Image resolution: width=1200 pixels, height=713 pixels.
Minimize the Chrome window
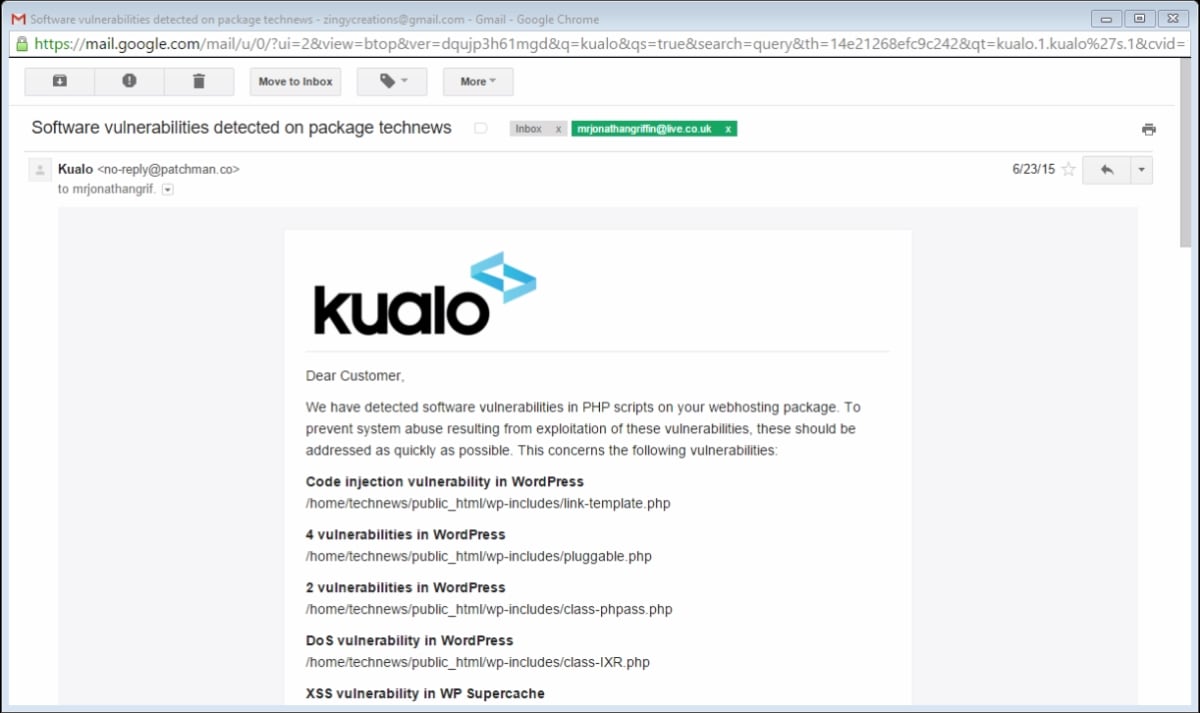tap(1107, 18)
